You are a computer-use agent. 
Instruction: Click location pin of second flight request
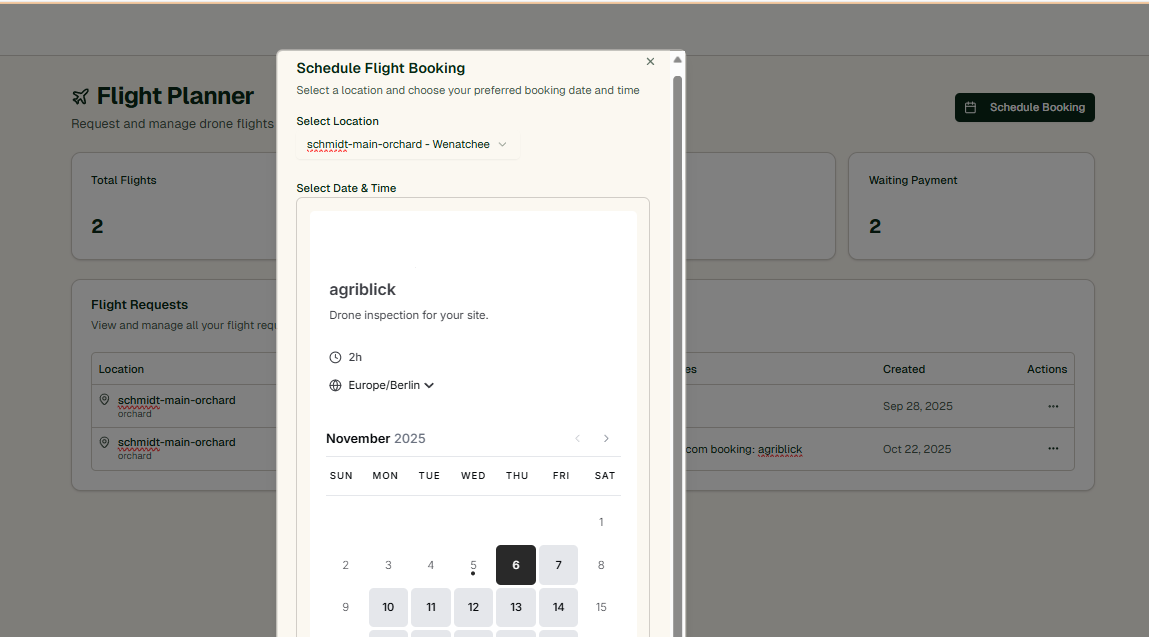105,442
